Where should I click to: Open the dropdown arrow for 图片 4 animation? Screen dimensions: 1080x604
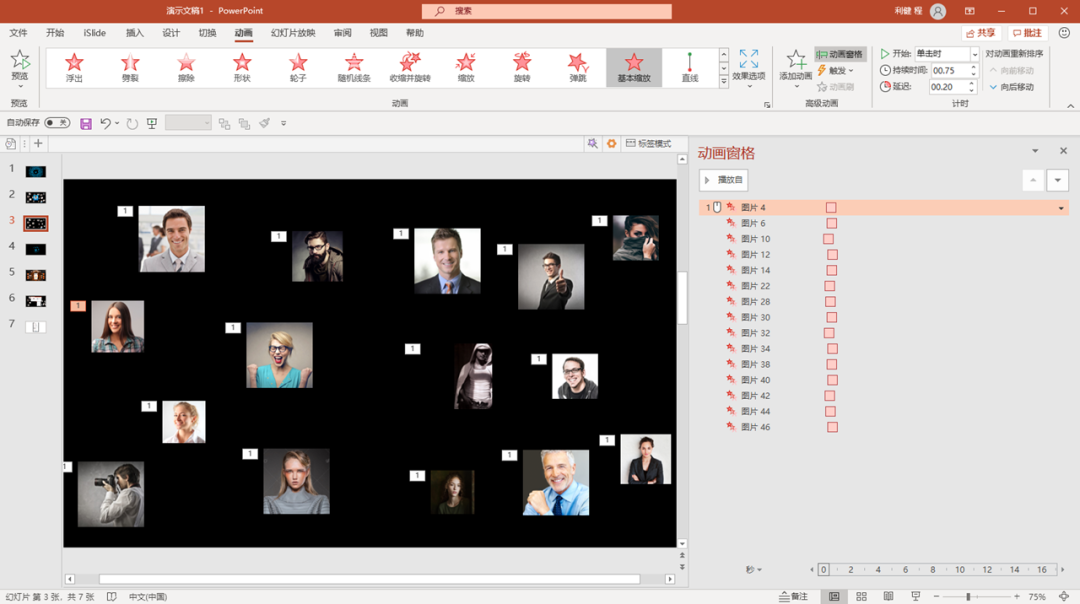coord(1060,208)
